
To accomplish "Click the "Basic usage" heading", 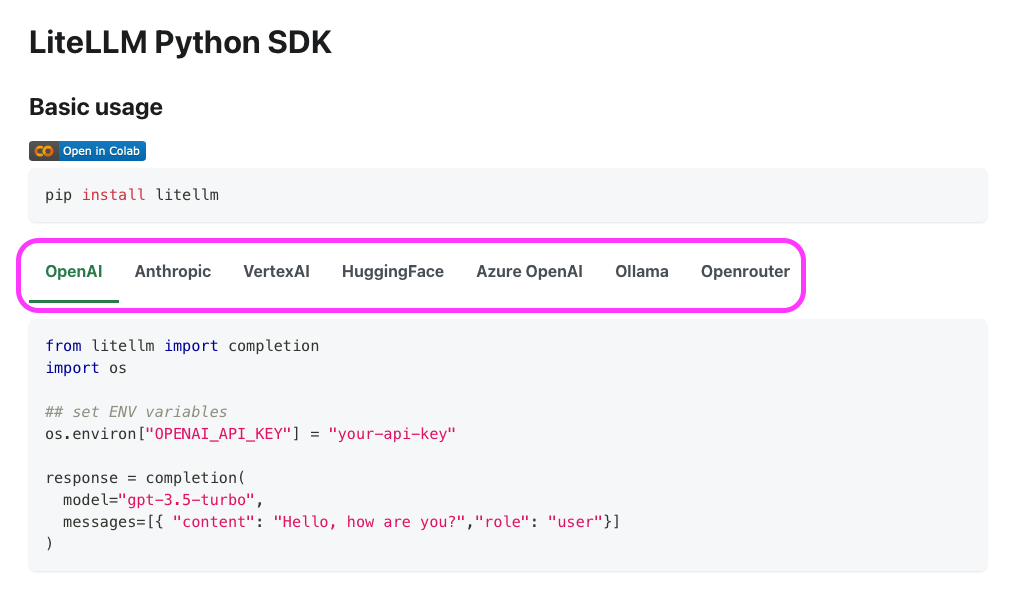I will coord(96,107).
